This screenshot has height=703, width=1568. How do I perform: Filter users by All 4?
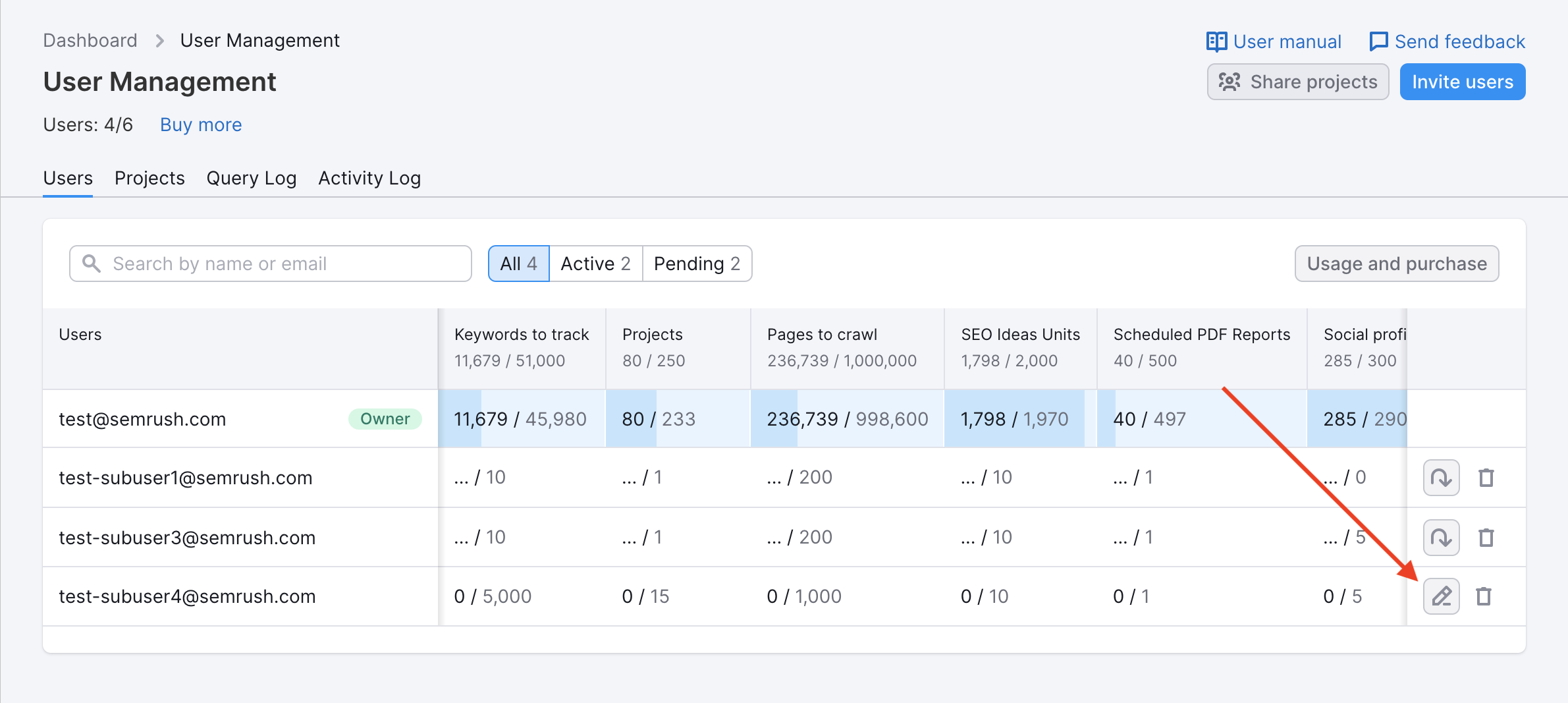point(518,264)
